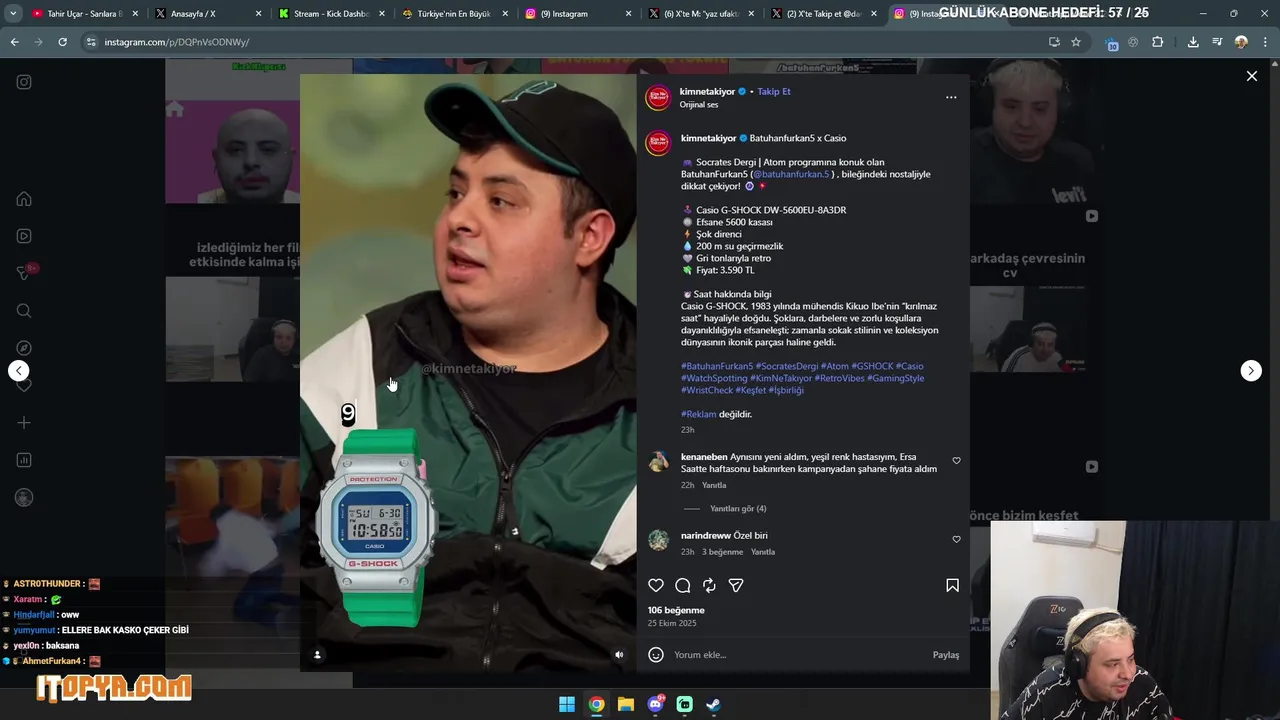Go to the previous post arrow
The height and width of the screenshot is (720, 1280).
pyautogui.click(x=19, y=371)
